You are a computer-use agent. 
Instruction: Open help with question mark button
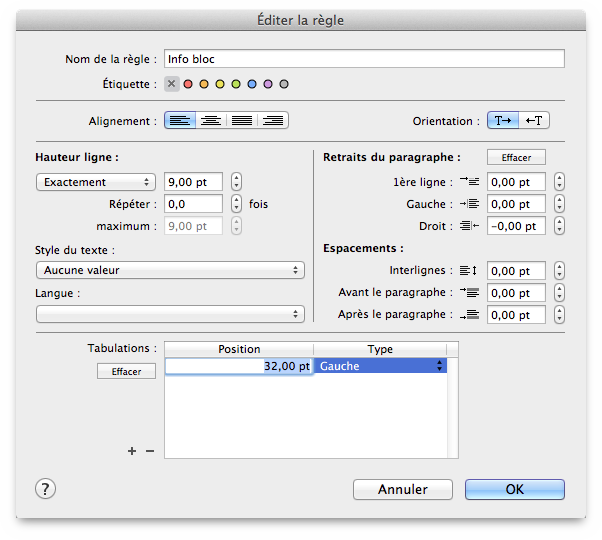(46, 489)
